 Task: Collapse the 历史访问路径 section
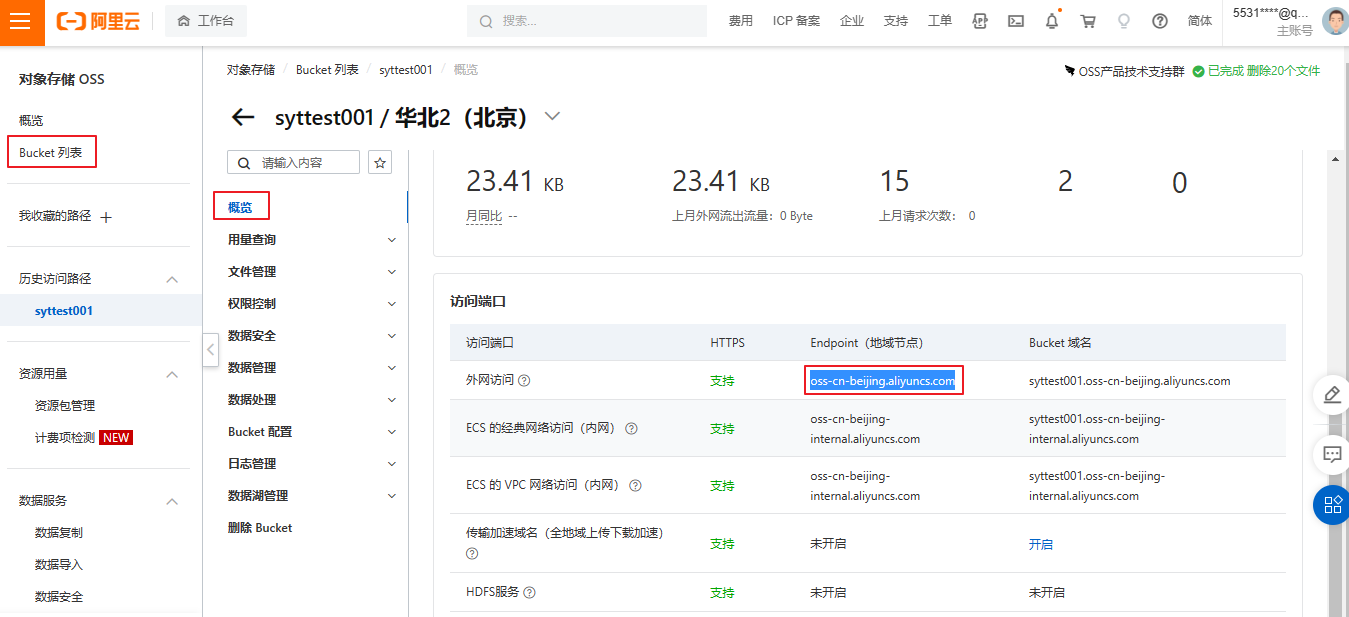coord(172,279)
